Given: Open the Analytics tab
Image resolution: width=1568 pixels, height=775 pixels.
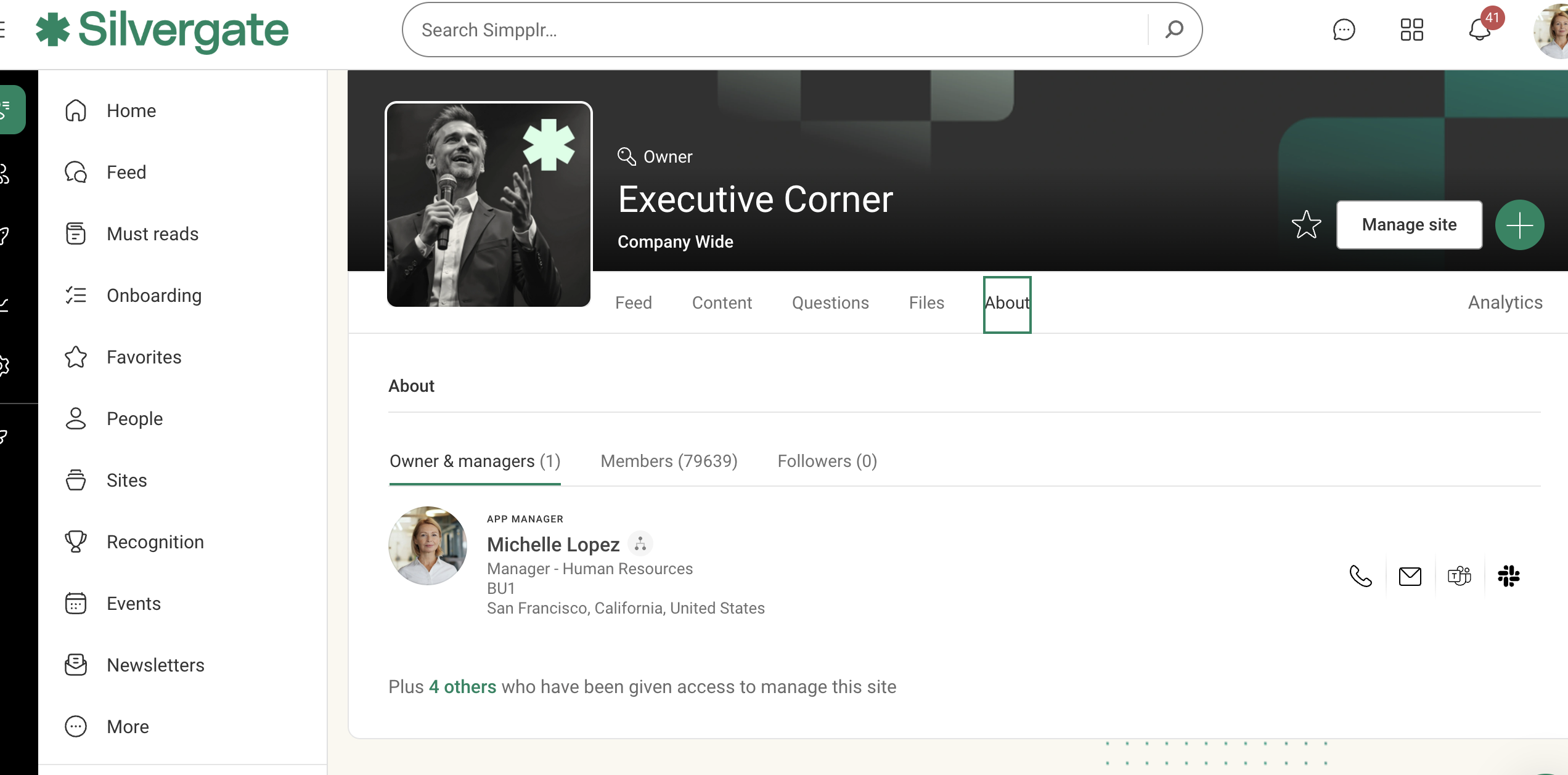Looking at the screenshot, I should (x=1505, y=302).
